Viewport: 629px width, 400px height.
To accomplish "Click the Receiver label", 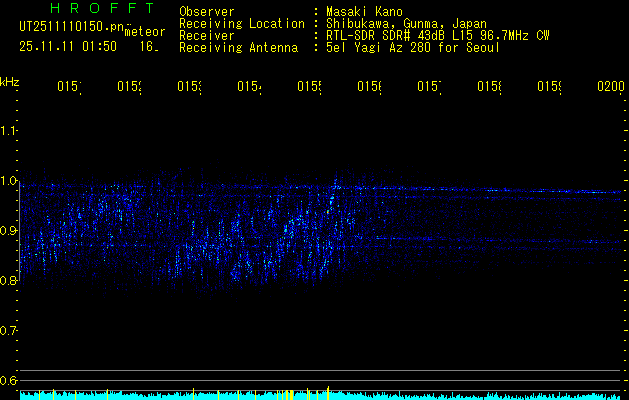I will [207, 36].
